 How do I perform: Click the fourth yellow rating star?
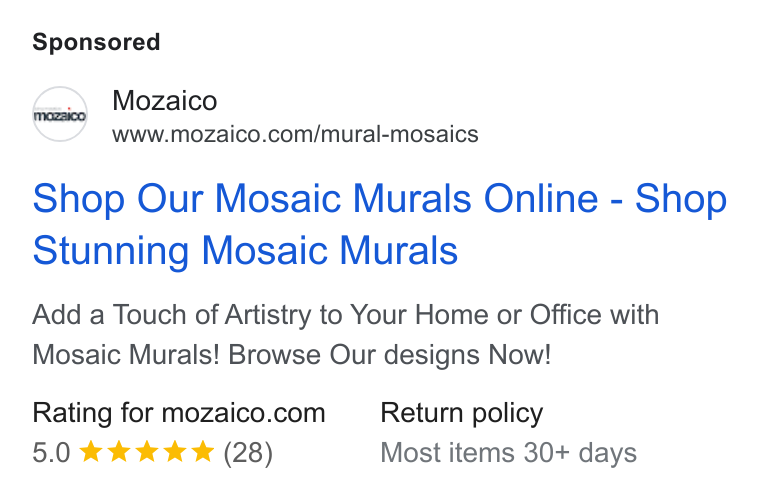click(174, 452)
